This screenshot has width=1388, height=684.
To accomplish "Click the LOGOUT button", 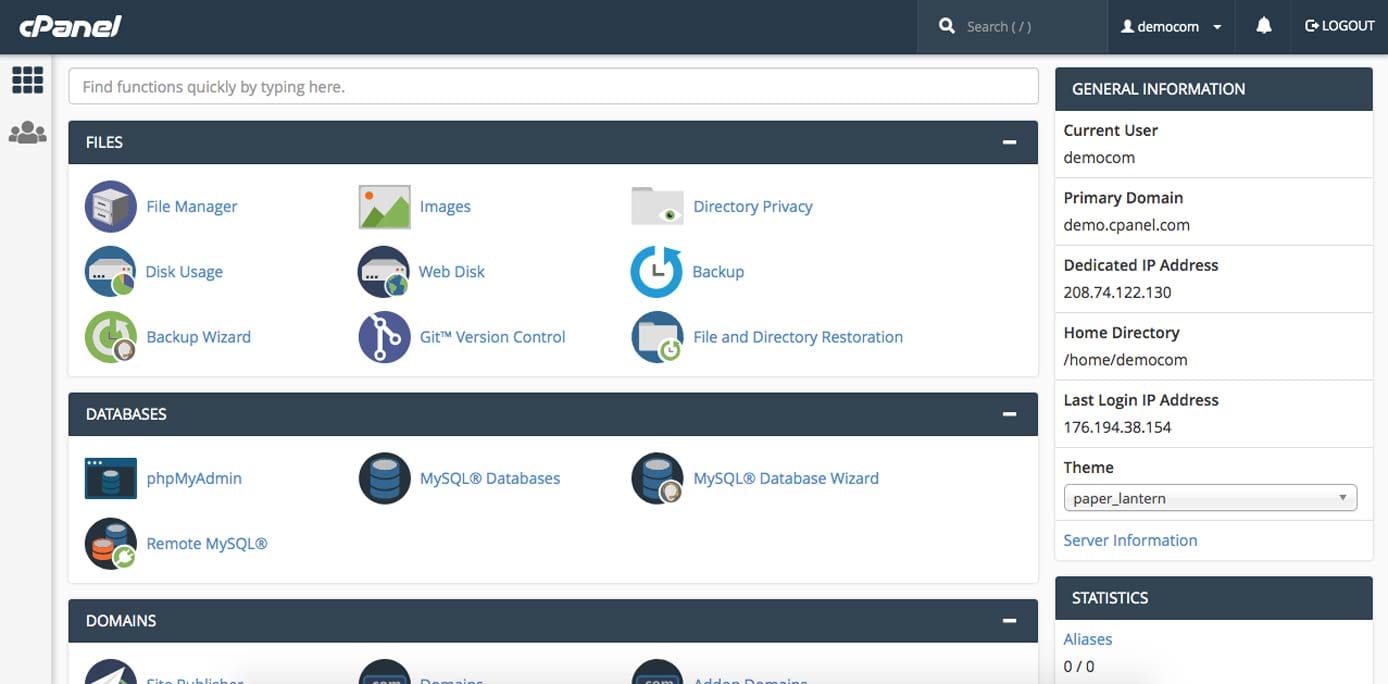I will tap(1340, 26).
